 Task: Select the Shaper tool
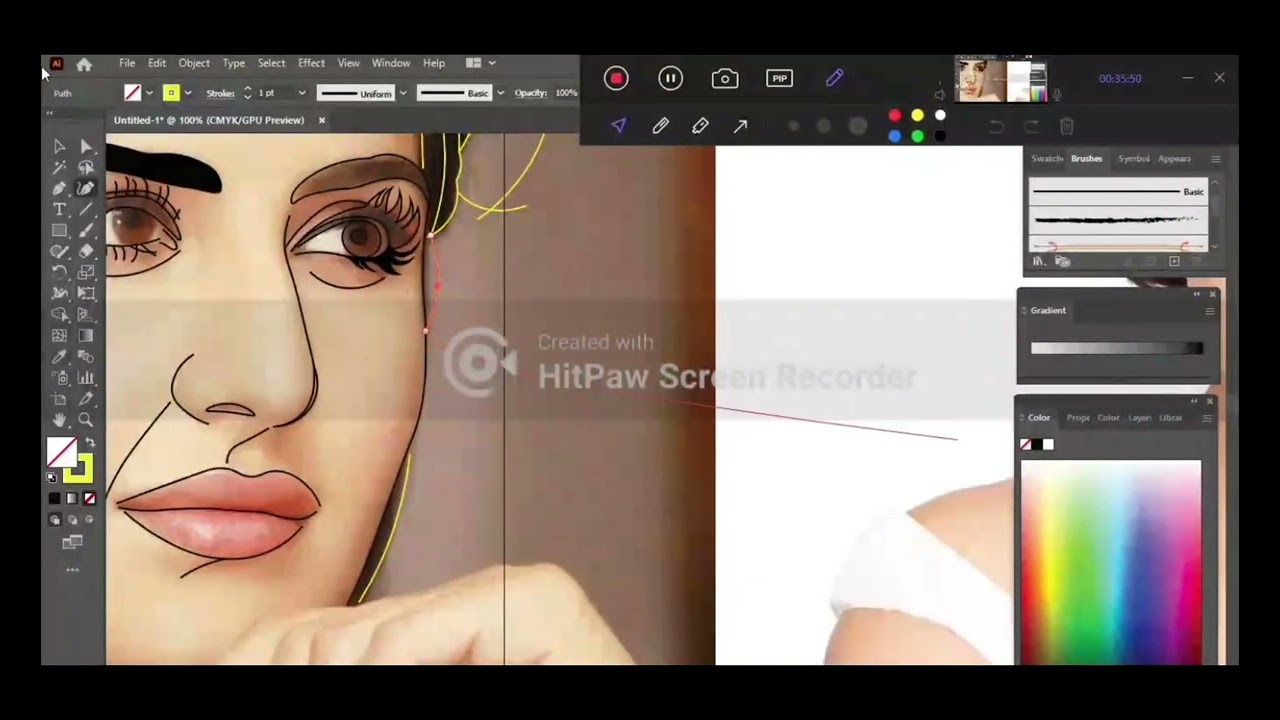[59, 251]
